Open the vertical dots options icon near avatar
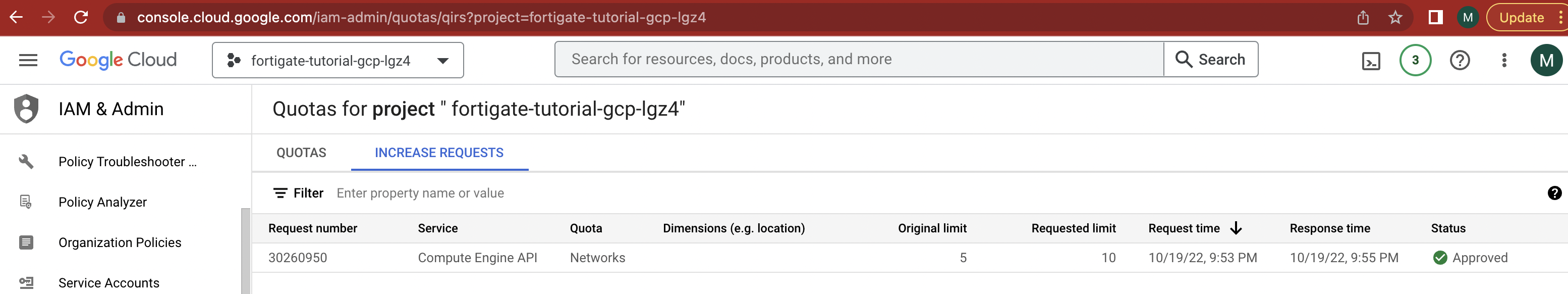The image size is (1568, 294). 1505,59
